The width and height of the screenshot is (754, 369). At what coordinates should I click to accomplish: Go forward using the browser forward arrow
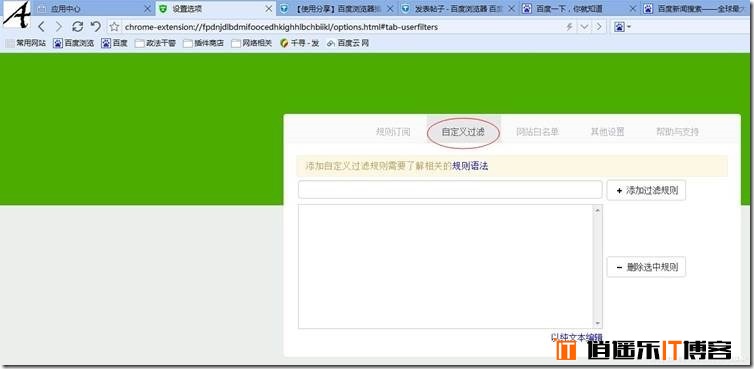click(59, 27)
